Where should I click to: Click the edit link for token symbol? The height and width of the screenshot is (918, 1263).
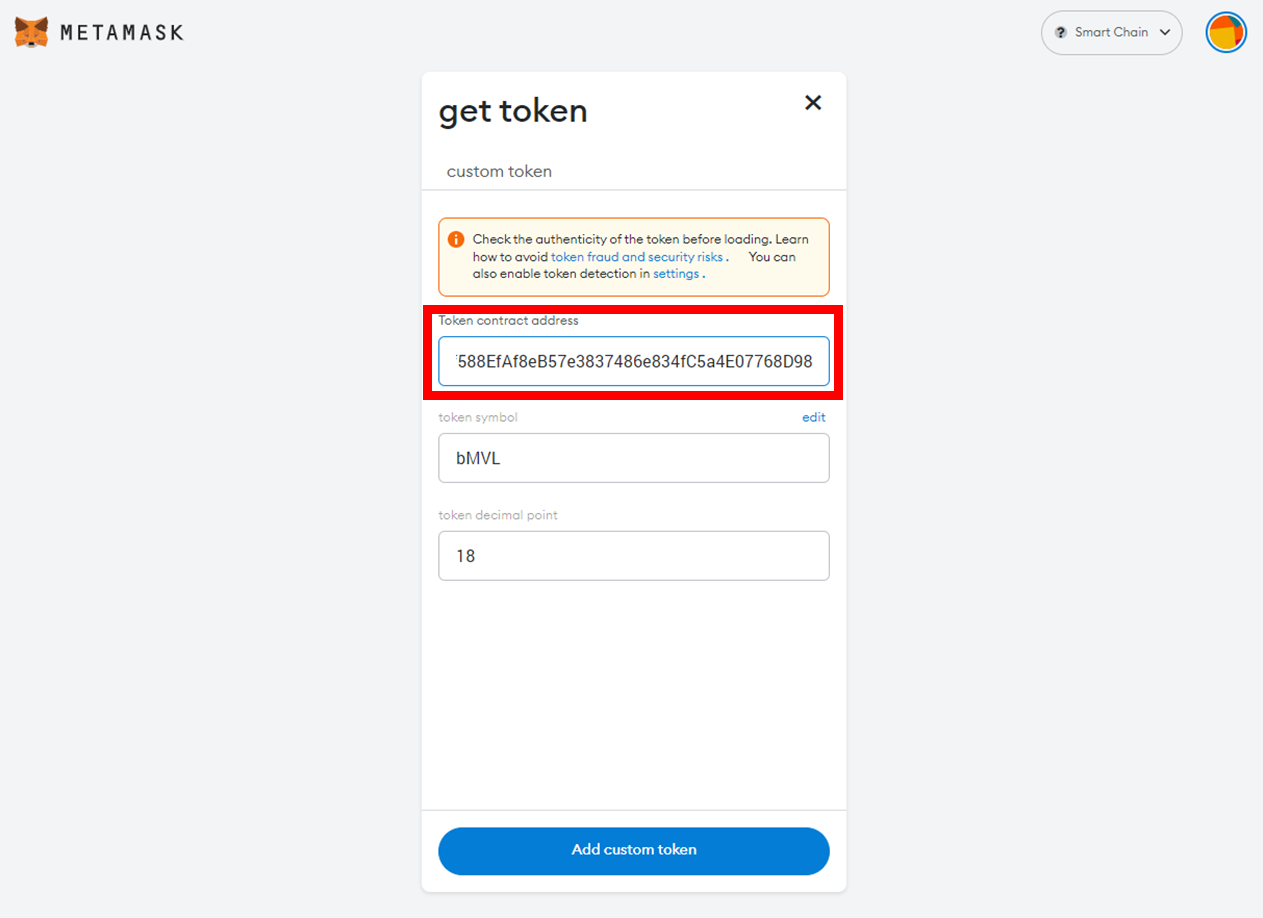(x=813, y=417)
